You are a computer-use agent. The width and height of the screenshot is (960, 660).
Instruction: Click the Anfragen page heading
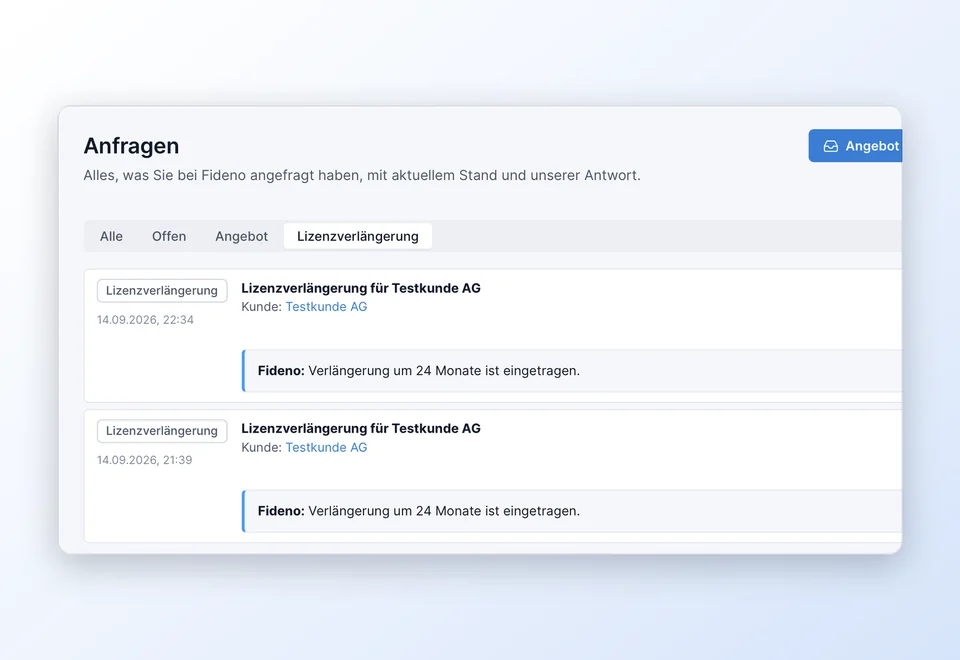[132, 146]
